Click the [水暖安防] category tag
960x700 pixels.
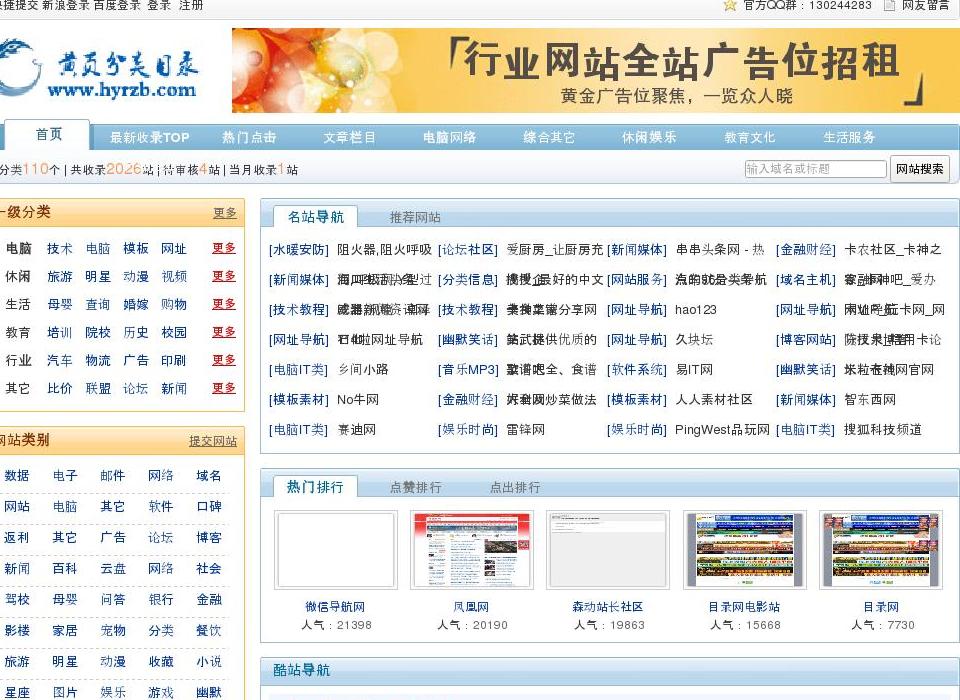(x=299, y=250)
